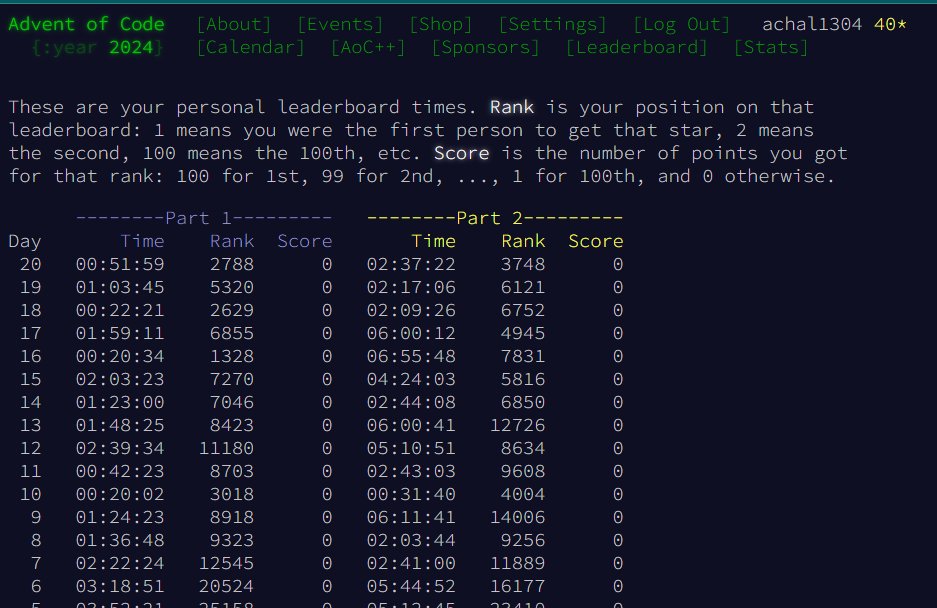Viewport: 937px width, 608px height.
Task: Open Settings in the top navigation
Action: [553, 24]
